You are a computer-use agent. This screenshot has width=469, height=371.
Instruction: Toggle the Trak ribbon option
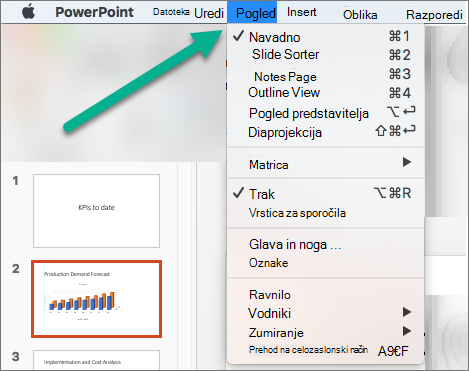point(325,194)
